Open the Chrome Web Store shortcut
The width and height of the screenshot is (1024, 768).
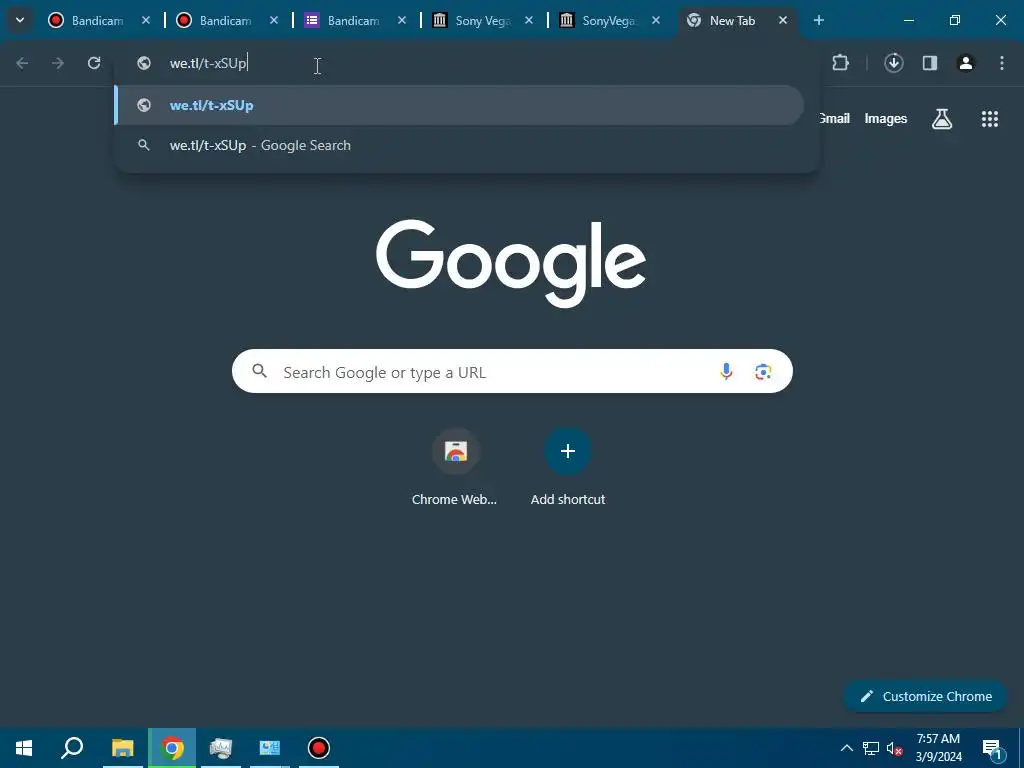[455, 467]
